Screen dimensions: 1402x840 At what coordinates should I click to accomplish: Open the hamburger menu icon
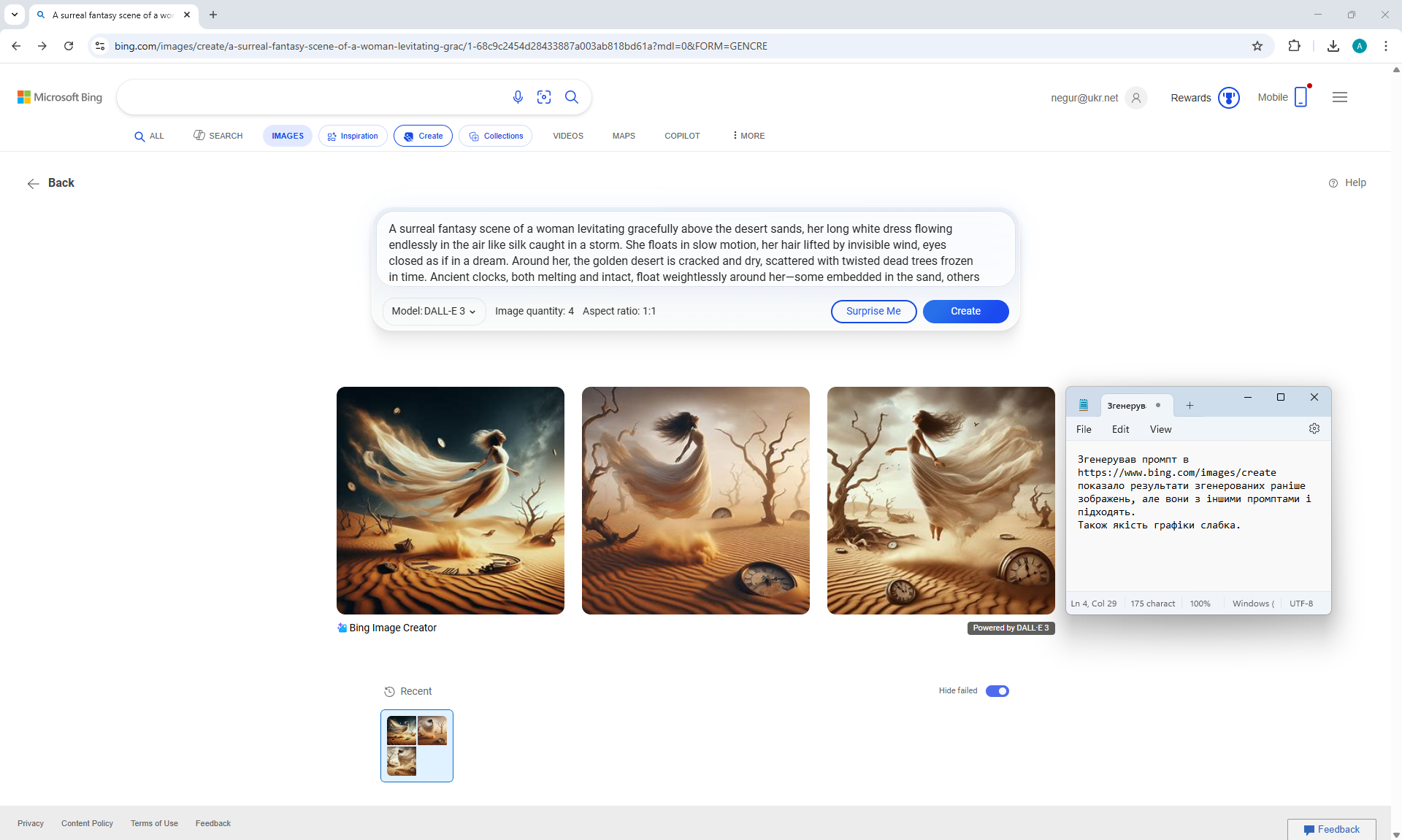[1339, 97]
